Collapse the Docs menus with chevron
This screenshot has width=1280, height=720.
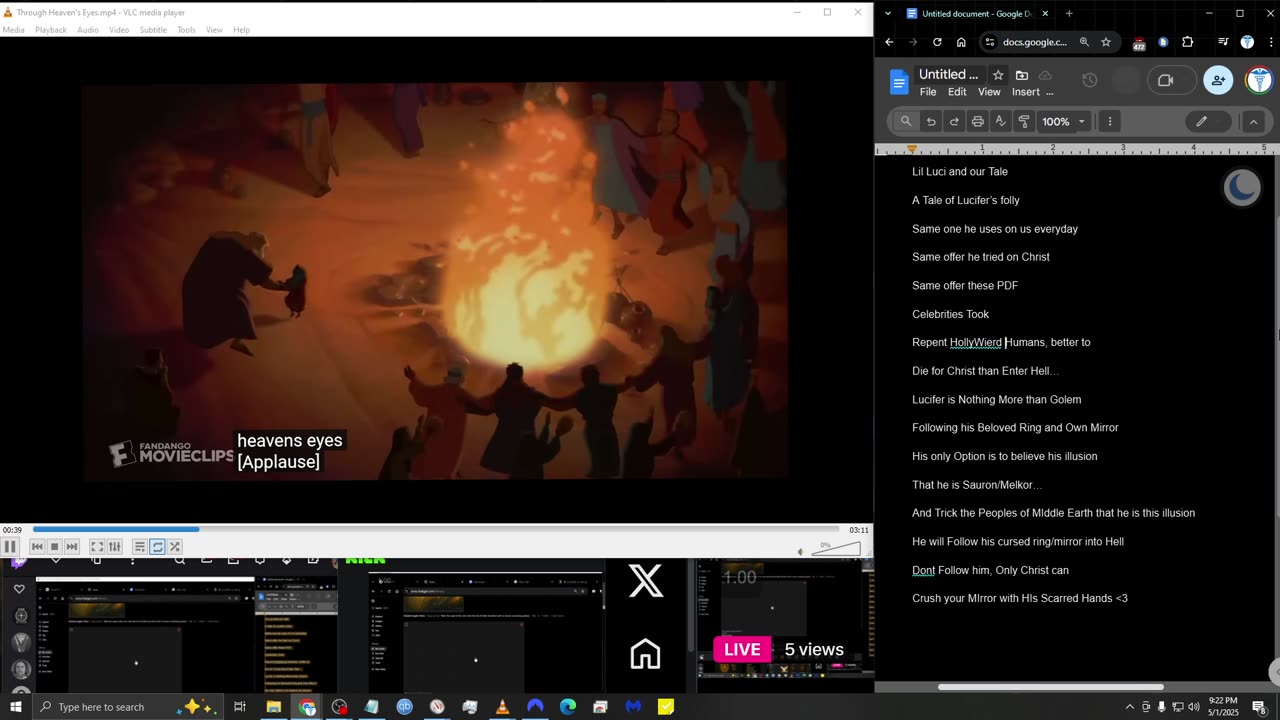tap(1253, 121)
